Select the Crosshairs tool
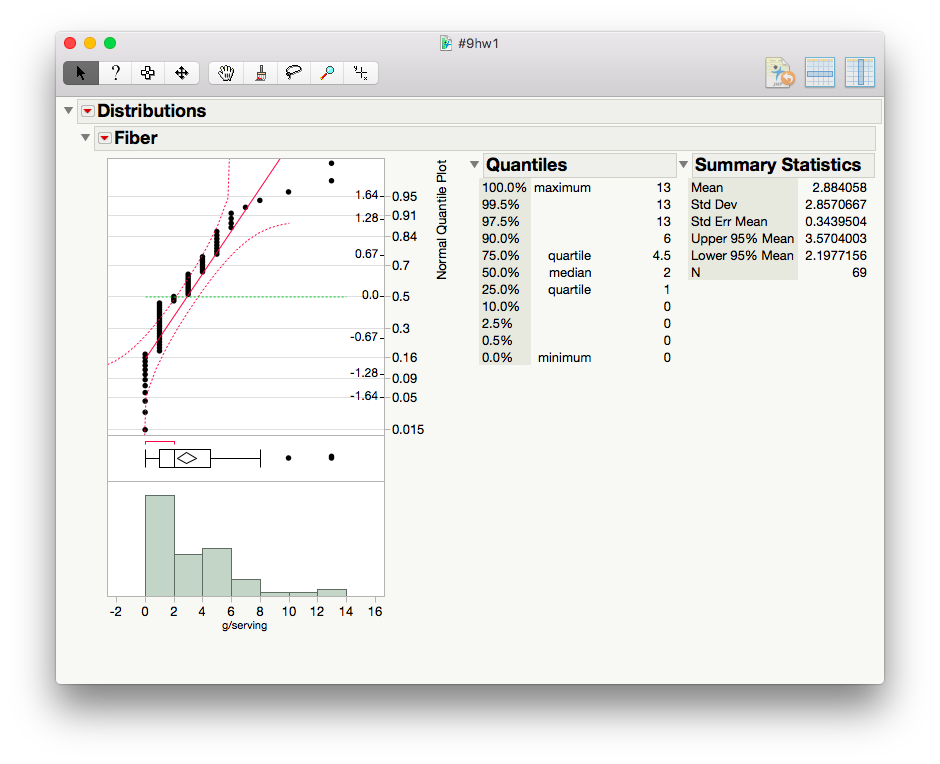The image size is (940, 764). 361,73
